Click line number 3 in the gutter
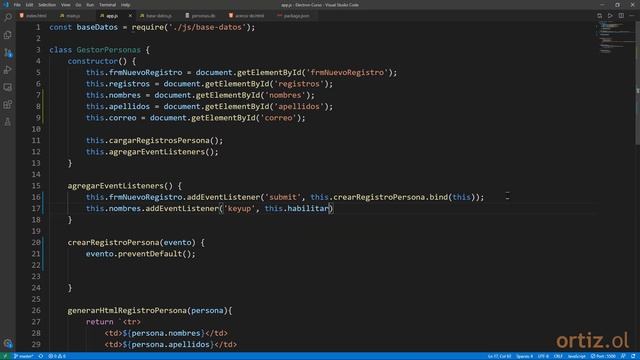640x360 pixels. (38, 50)
